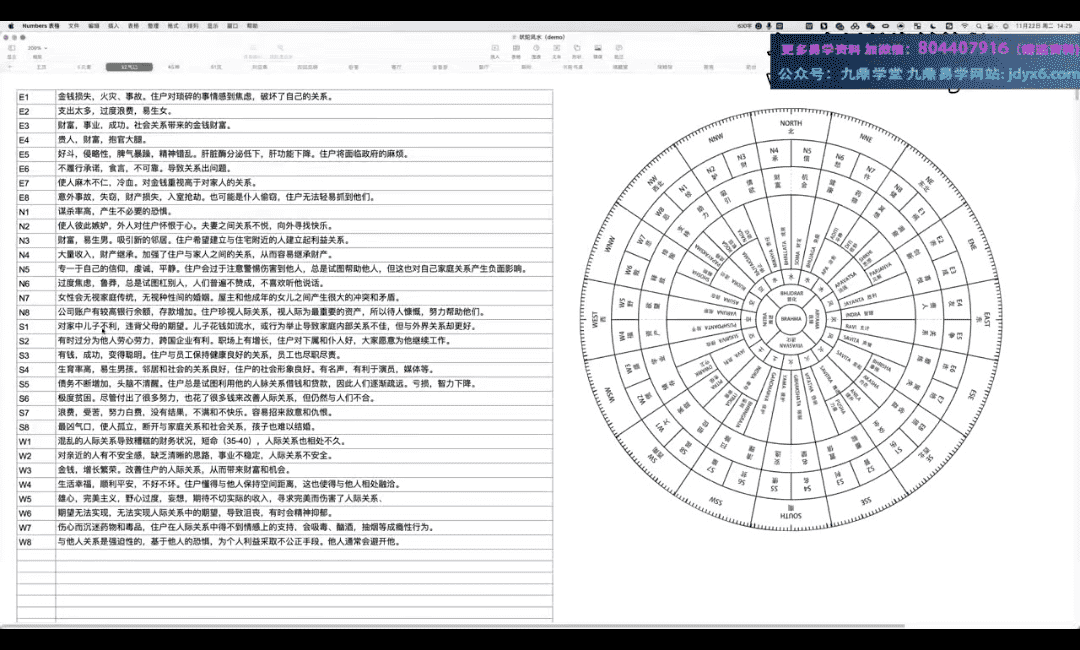Add a new sheet with the plus button
The image size is (1080, 650).
(x=11, y=66)
